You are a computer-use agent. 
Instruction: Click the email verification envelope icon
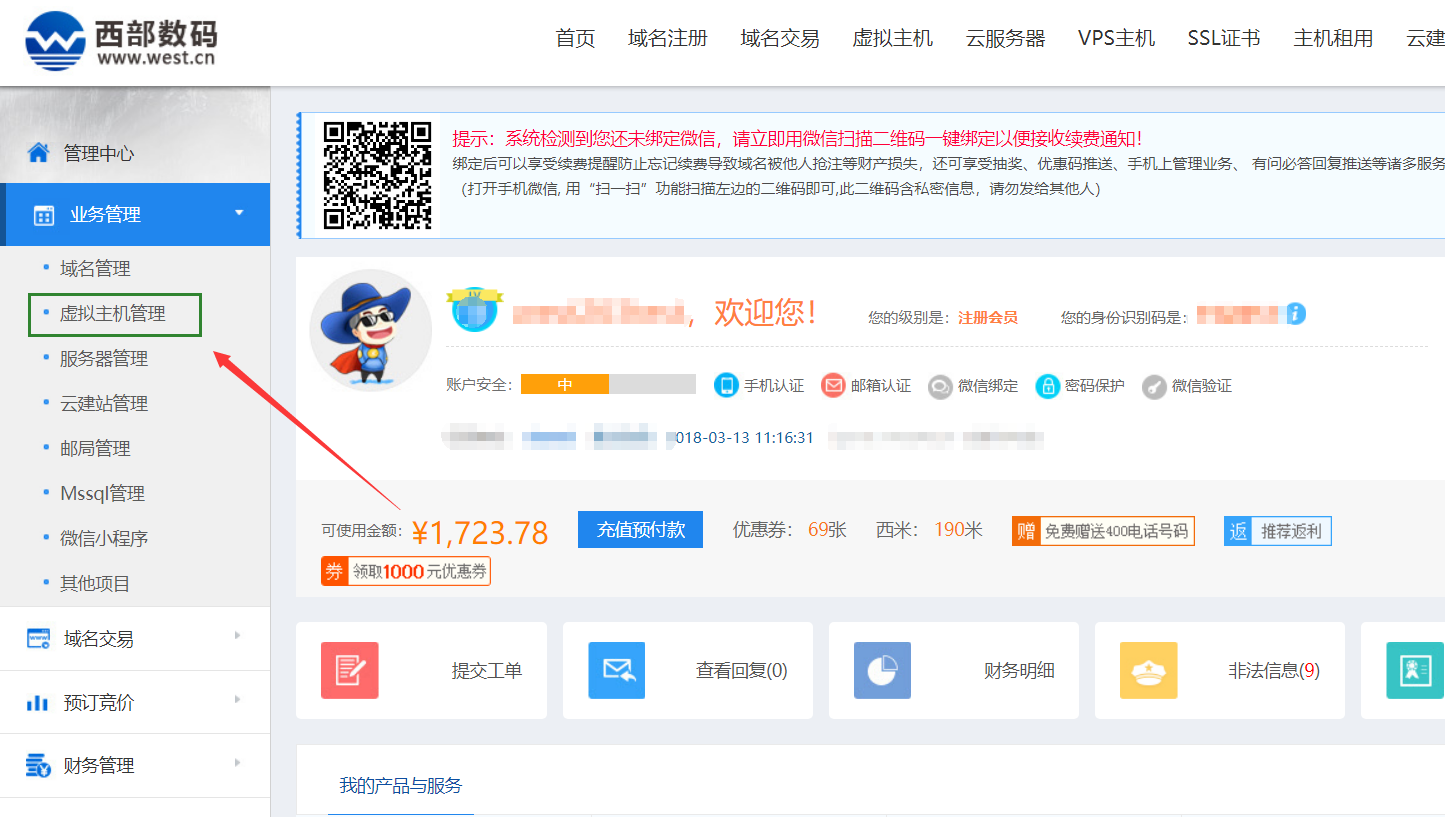(x=833, y=385)
